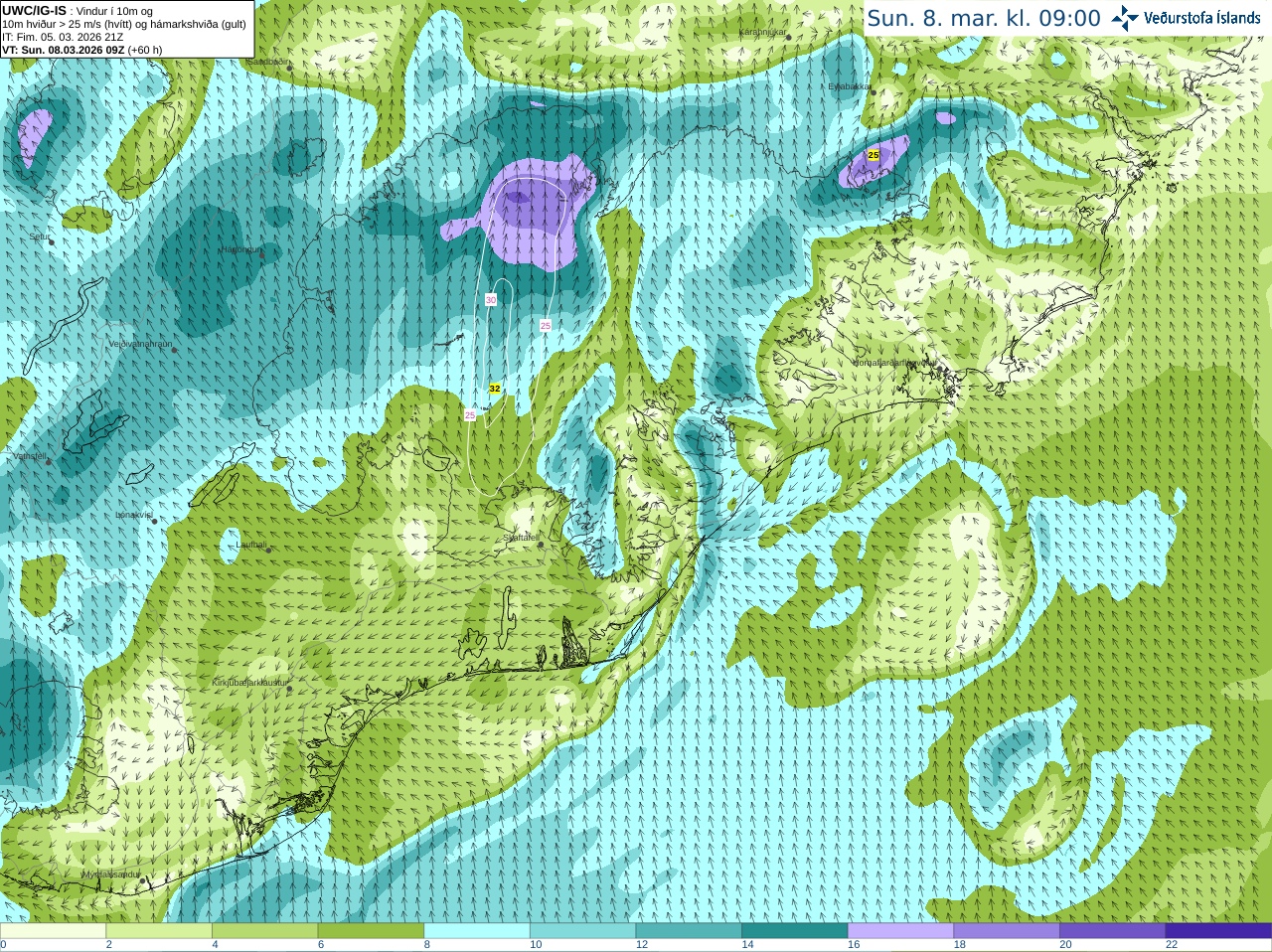Click the Lónakvísl station label
The width and height of the screenshot is (1272, 952).
click(134, 515)
